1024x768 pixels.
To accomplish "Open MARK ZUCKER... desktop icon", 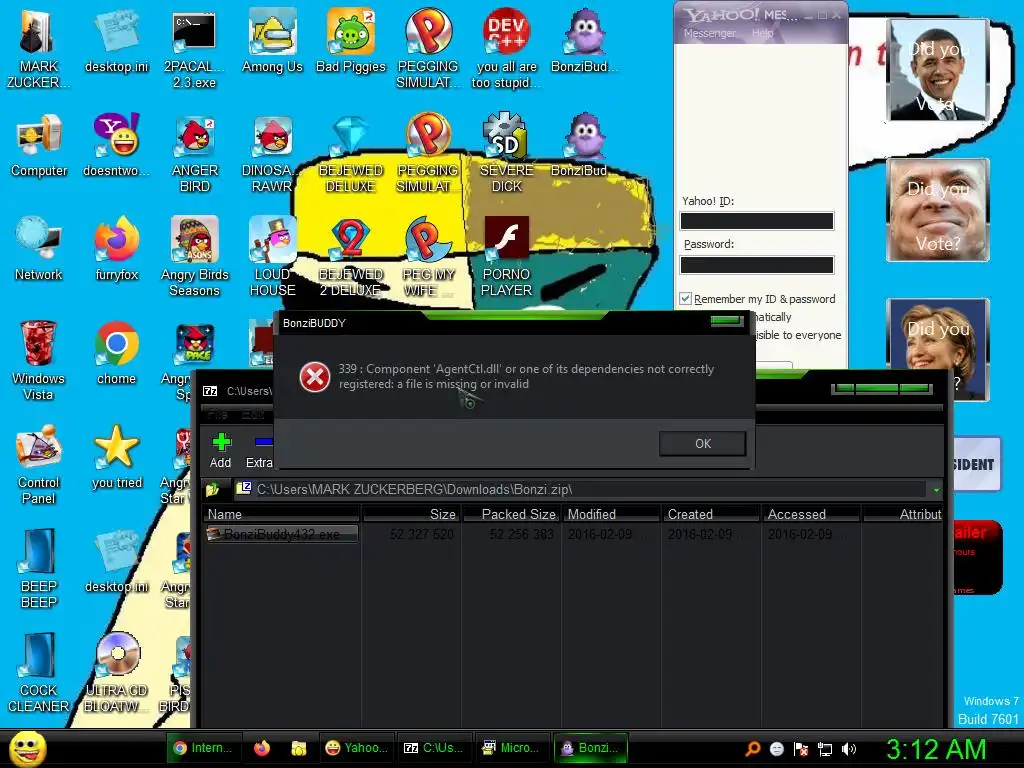I will click(x=38, y=47).
